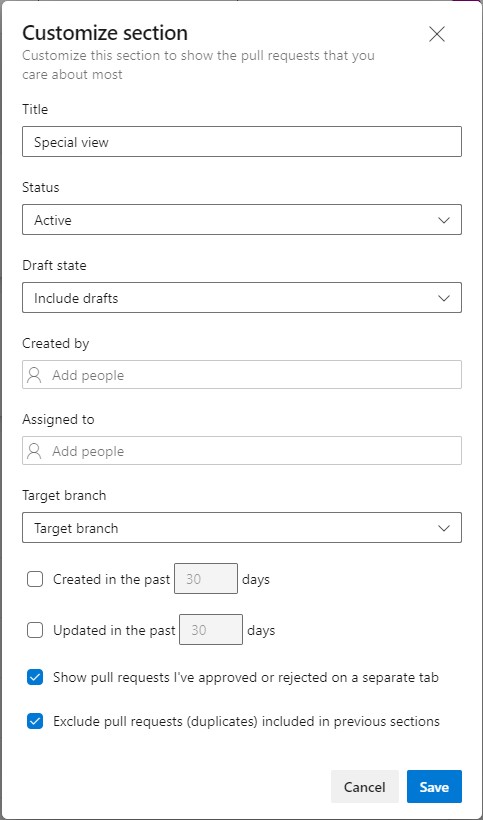Screen dimensions: 483x820
Task: Uncheck Exclude duplicate pull requests option
Action: point(35,722)
